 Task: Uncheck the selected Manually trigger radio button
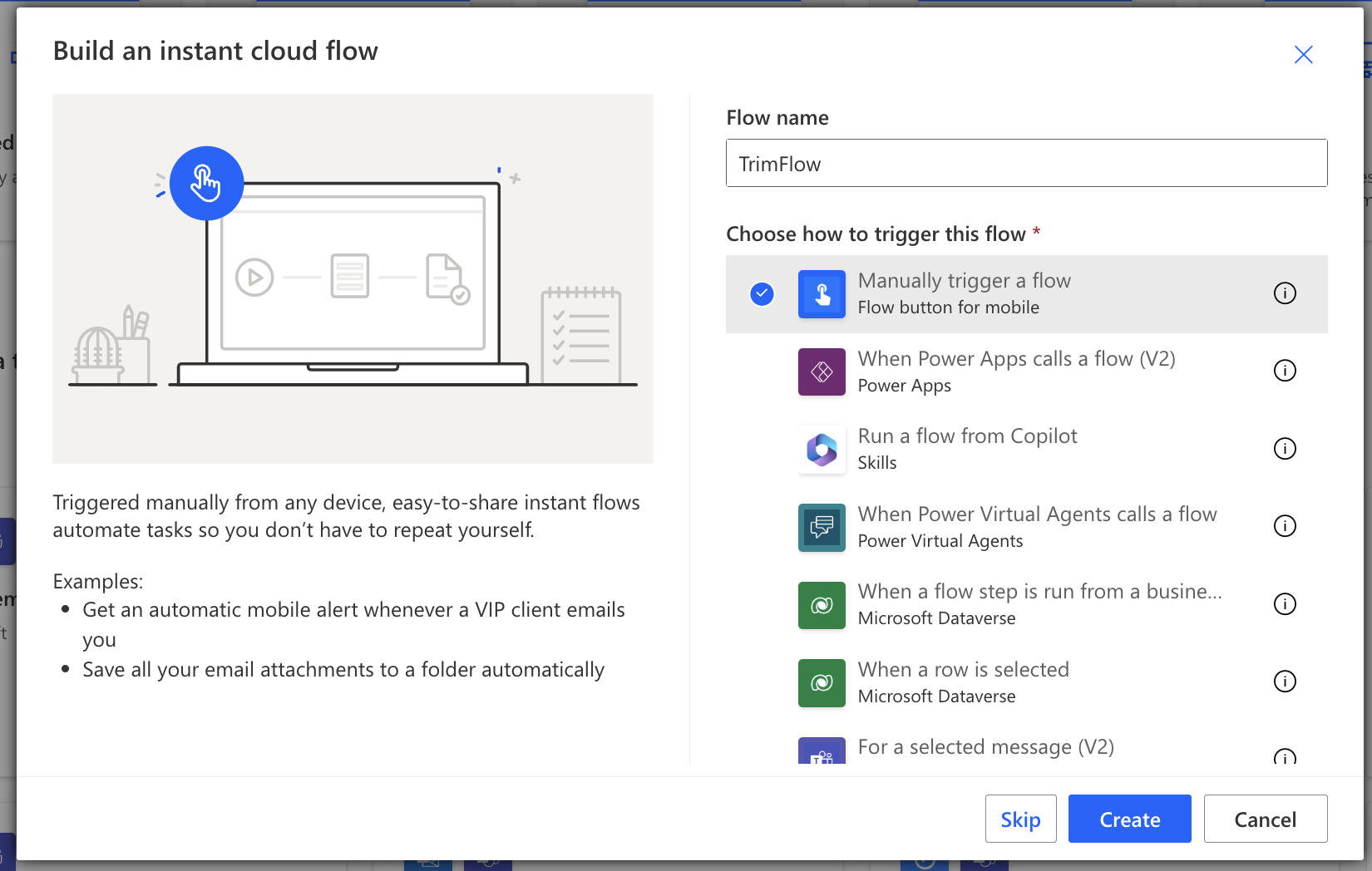point(762,294)
